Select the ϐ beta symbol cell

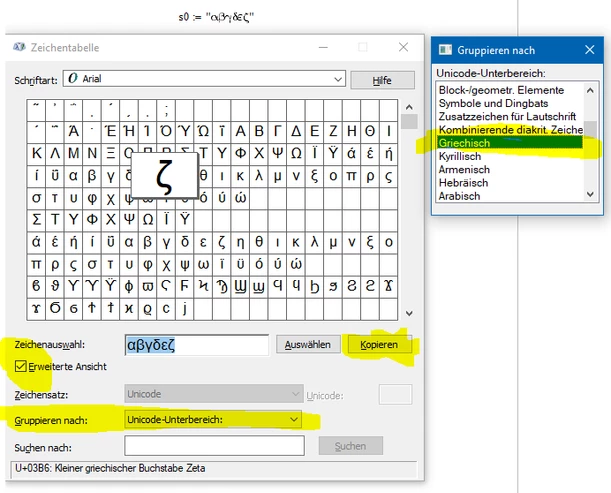[36, 286]
